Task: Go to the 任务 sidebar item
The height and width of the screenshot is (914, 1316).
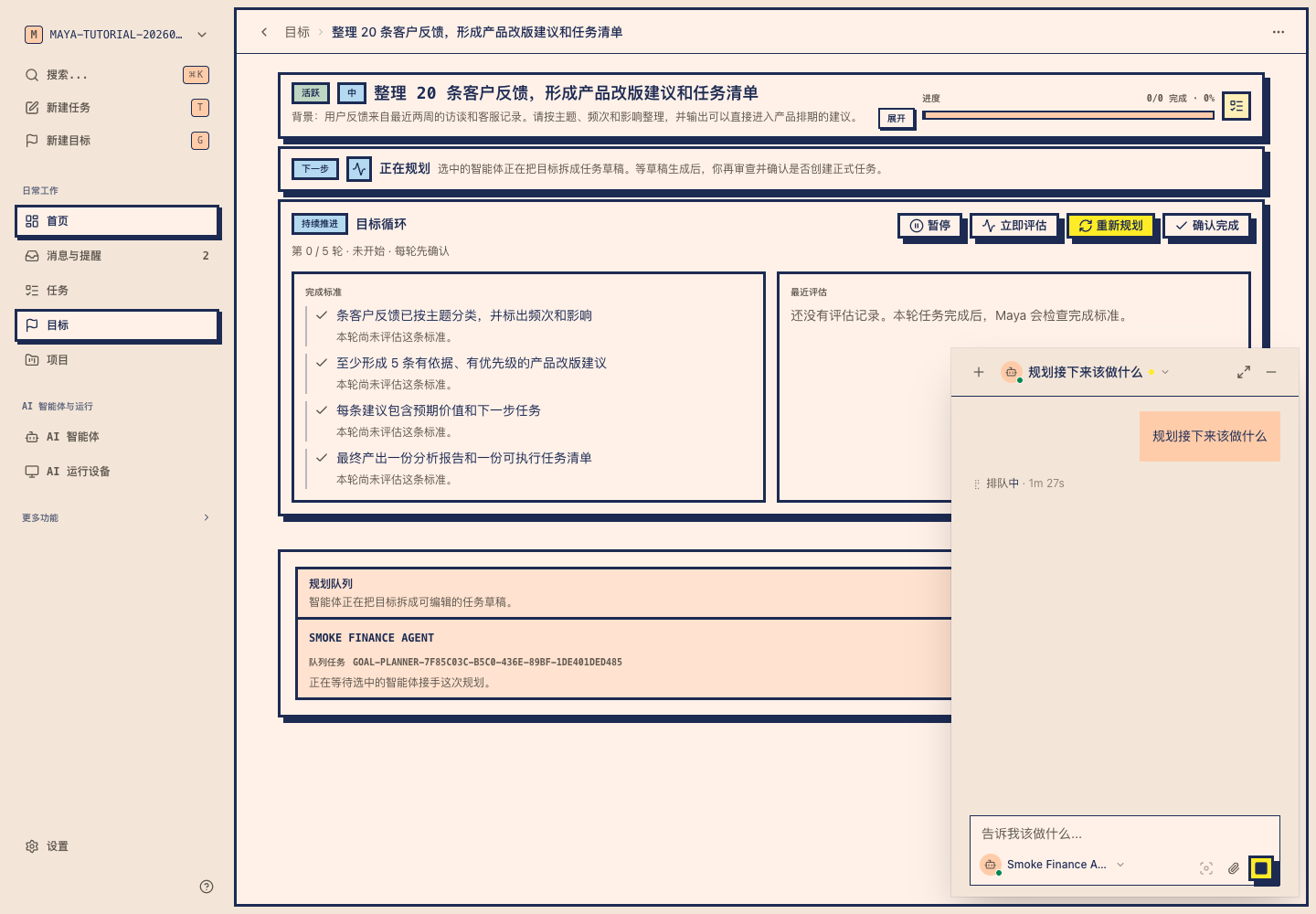Action: click(117, 291)
